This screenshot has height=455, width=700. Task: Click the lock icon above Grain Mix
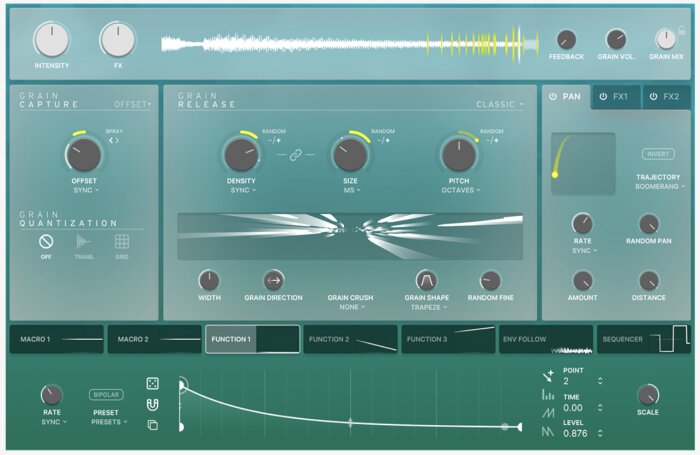[681, 30]
